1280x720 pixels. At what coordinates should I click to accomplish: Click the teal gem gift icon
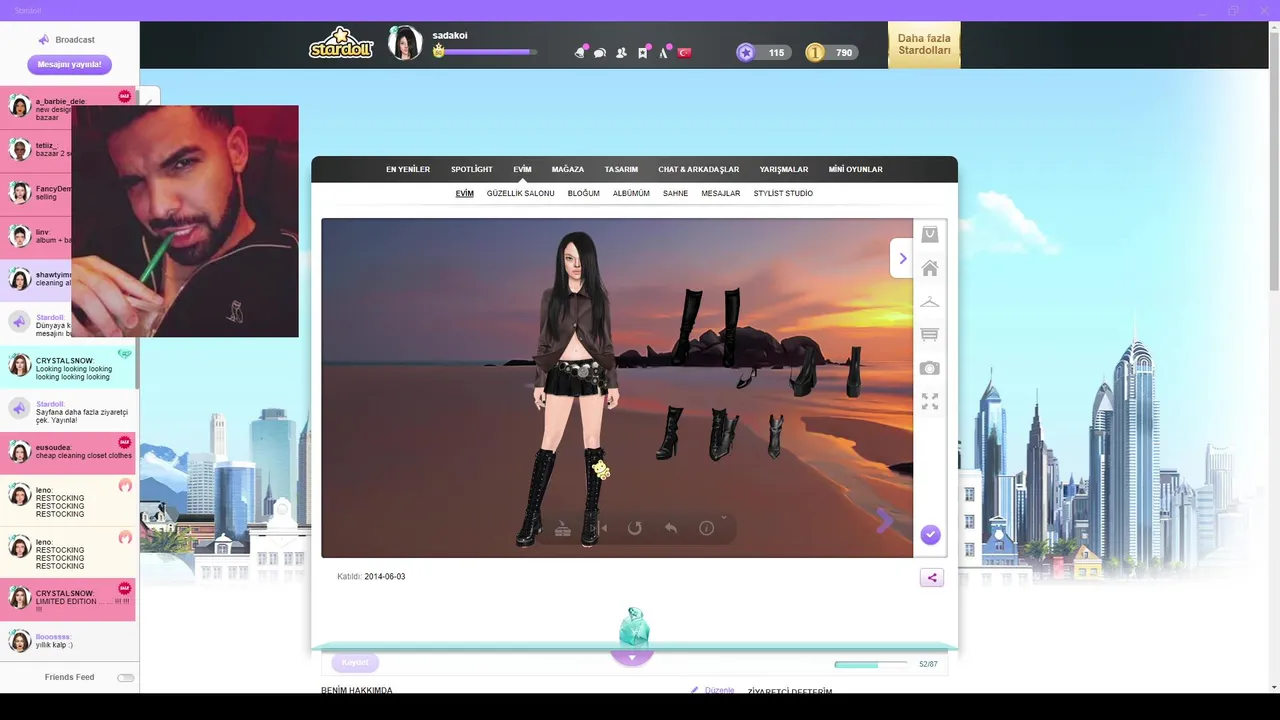(634, 627)
